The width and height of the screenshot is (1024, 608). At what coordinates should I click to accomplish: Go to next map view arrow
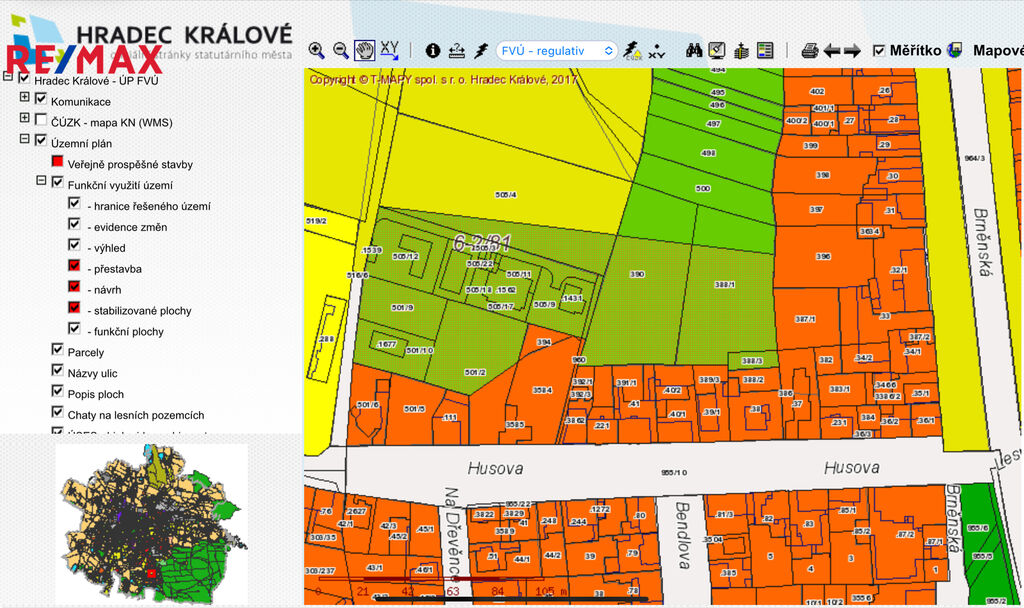coord(852,50)
